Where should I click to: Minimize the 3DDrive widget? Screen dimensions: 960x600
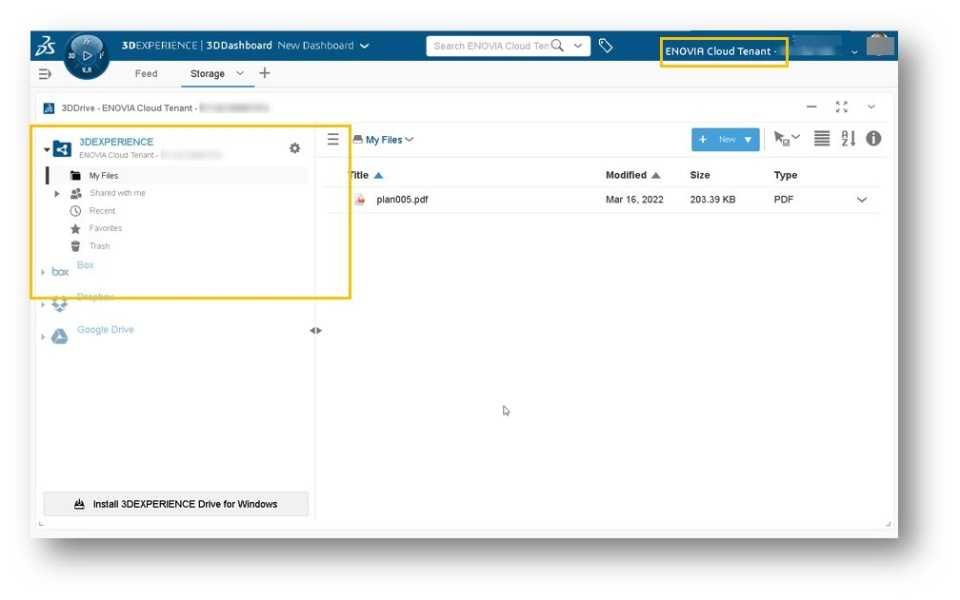pos(811,107)
